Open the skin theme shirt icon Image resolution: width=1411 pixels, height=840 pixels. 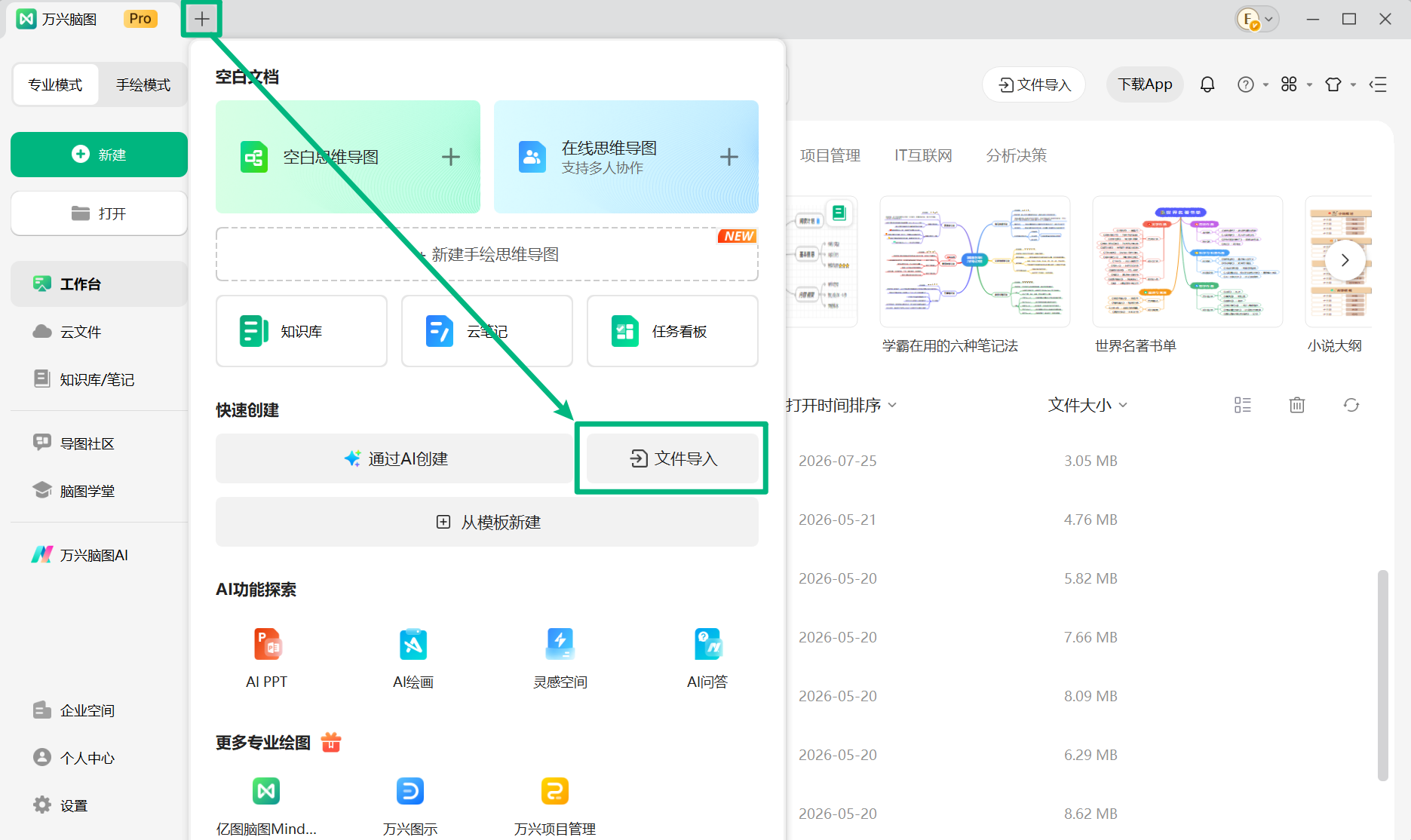pos(1333,84)
